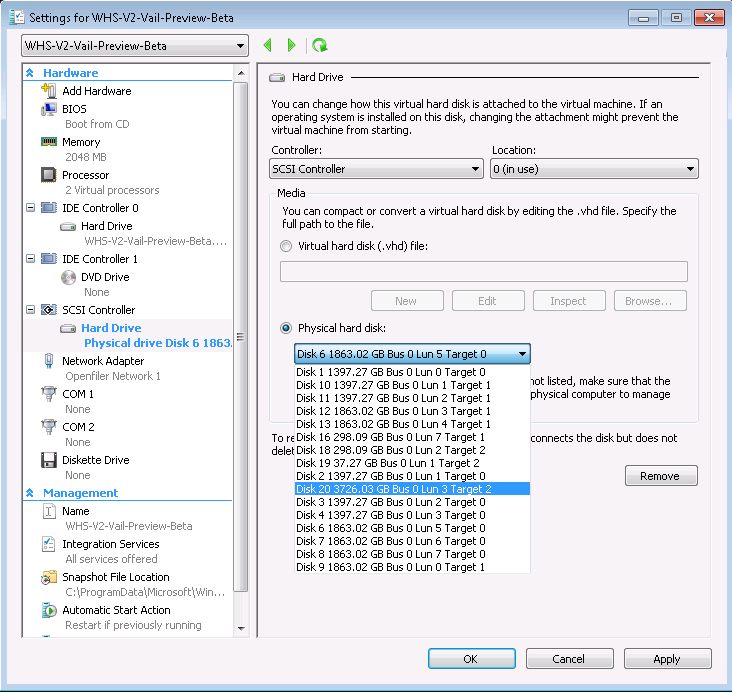This screenshot has height=692, width=732.
Task: Click the green forward navigation arrow
Action: [x=292, y=46]
